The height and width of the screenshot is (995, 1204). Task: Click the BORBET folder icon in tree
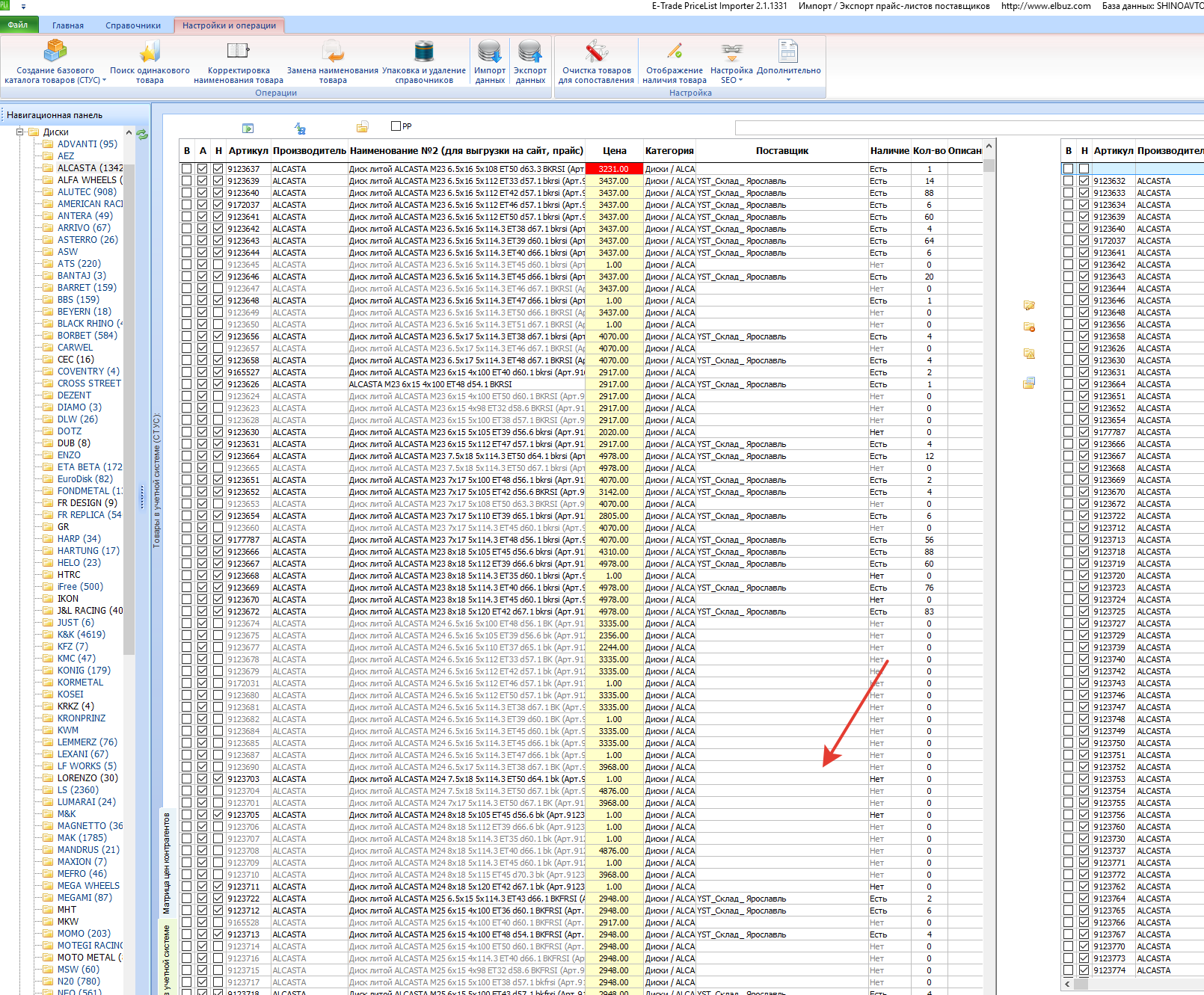point(49,336)
